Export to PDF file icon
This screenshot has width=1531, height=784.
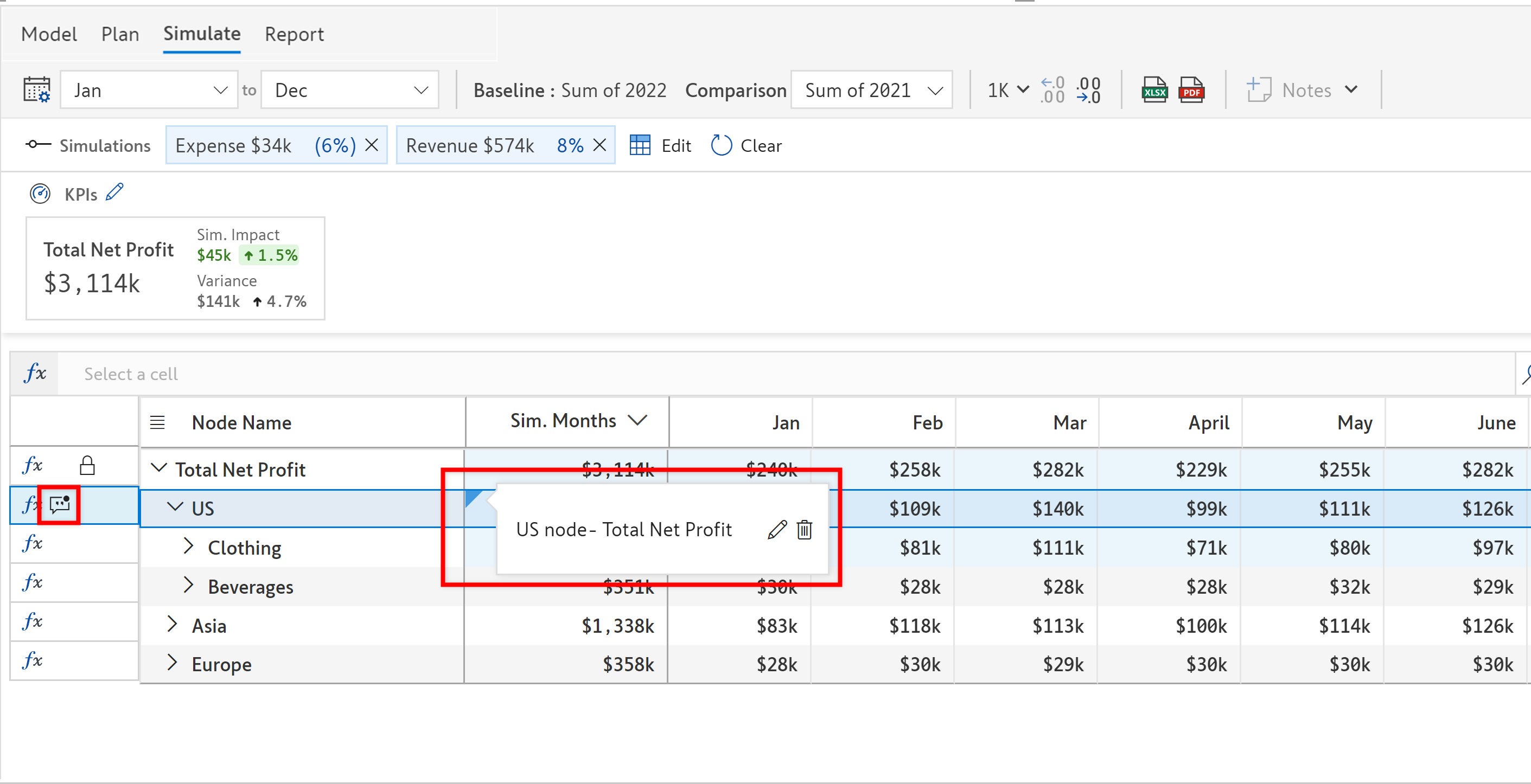tap(1190, 91)
